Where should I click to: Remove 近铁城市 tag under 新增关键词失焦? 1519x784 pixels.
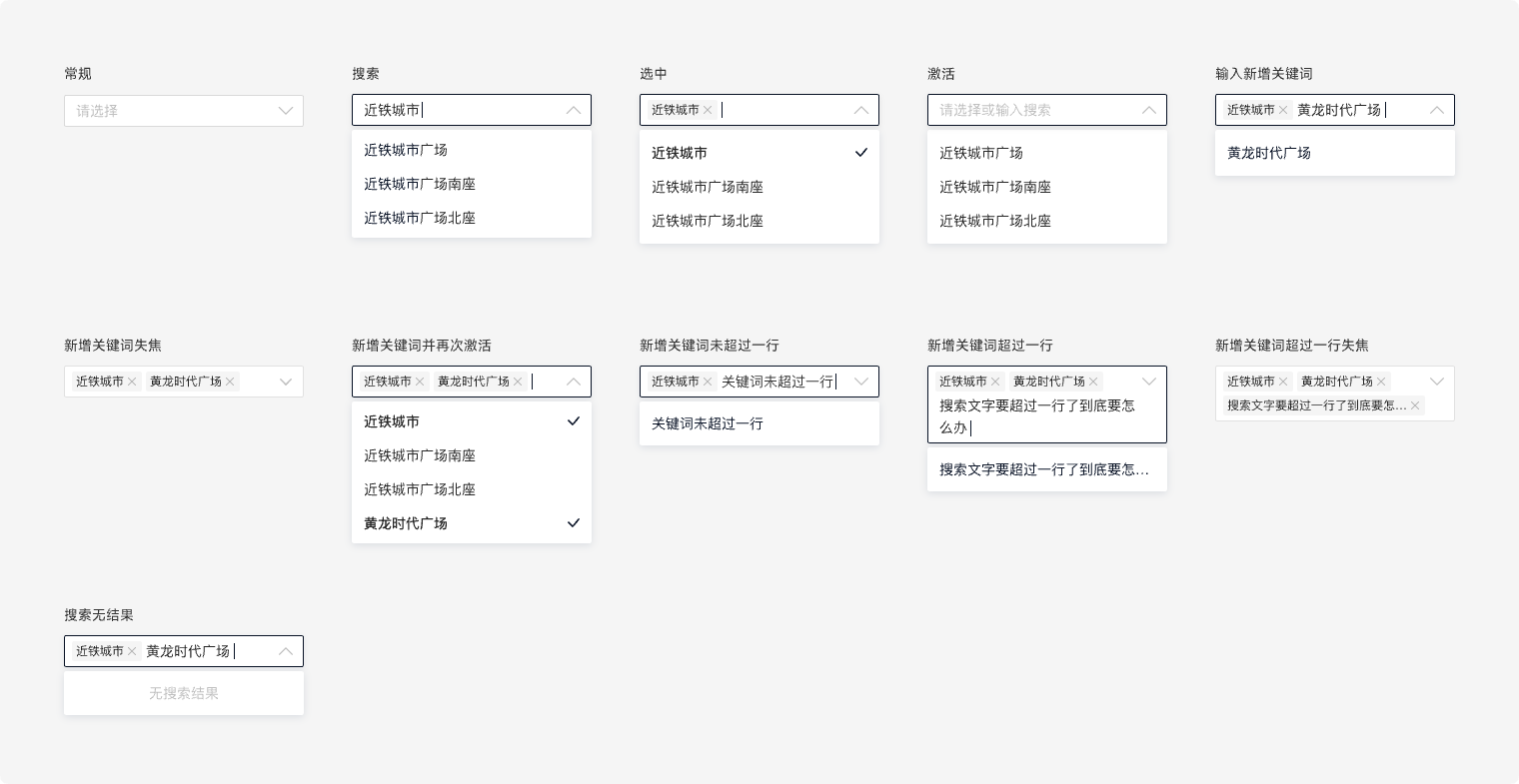point(132,382)
